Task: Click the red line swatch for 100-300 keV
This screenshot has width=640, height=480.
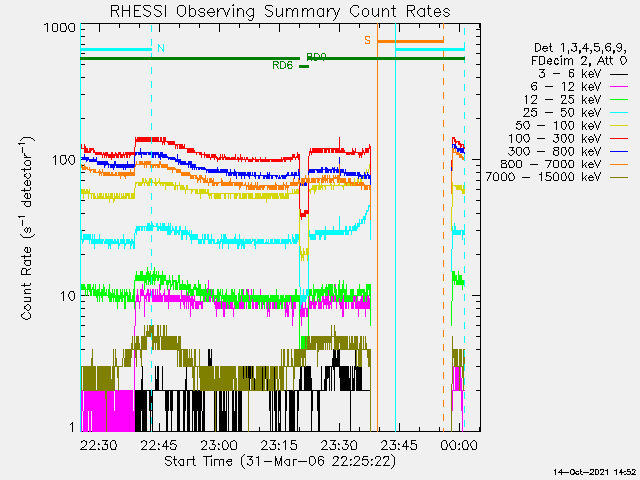Action: pos(619,139)
